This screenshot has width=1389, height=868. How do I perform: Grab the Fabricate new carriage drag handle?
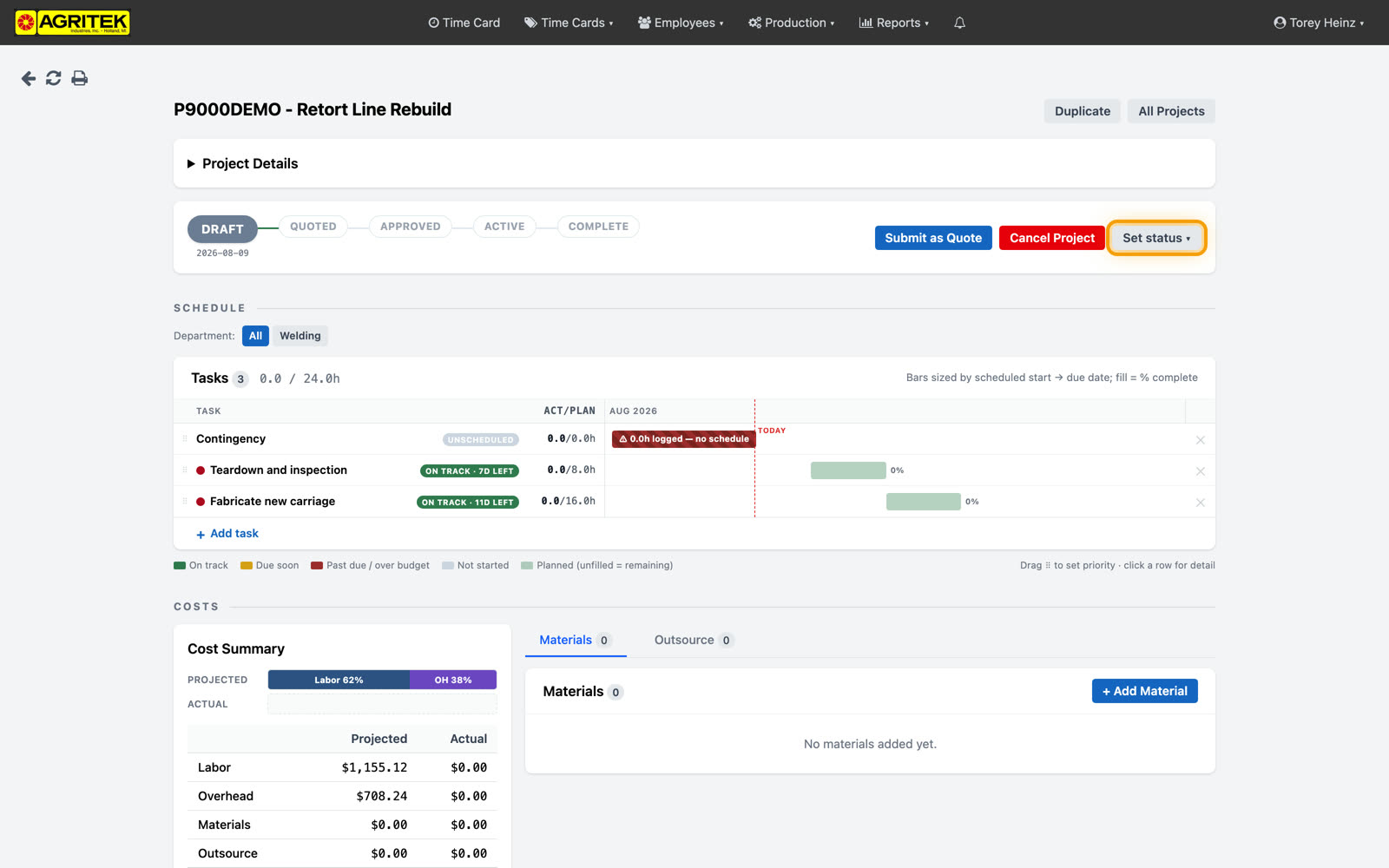pyautogui.click(x=185, y=501)
